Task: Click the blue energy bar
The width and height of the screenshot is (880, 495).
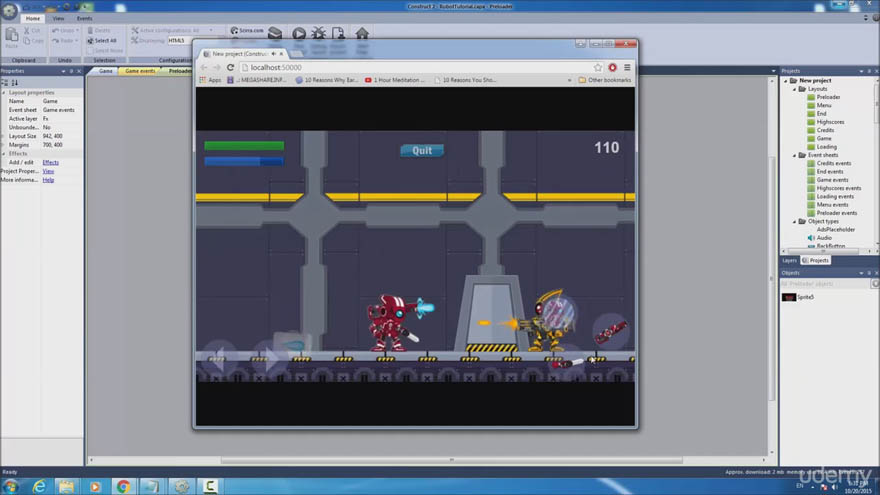Action: coord(244,162)
